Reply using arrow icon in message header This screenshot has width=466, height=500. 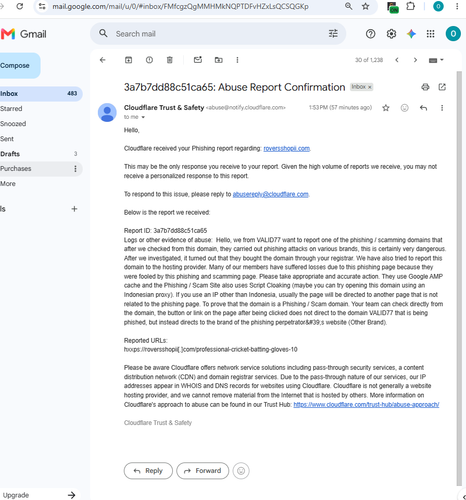click(x=423, y=108)
